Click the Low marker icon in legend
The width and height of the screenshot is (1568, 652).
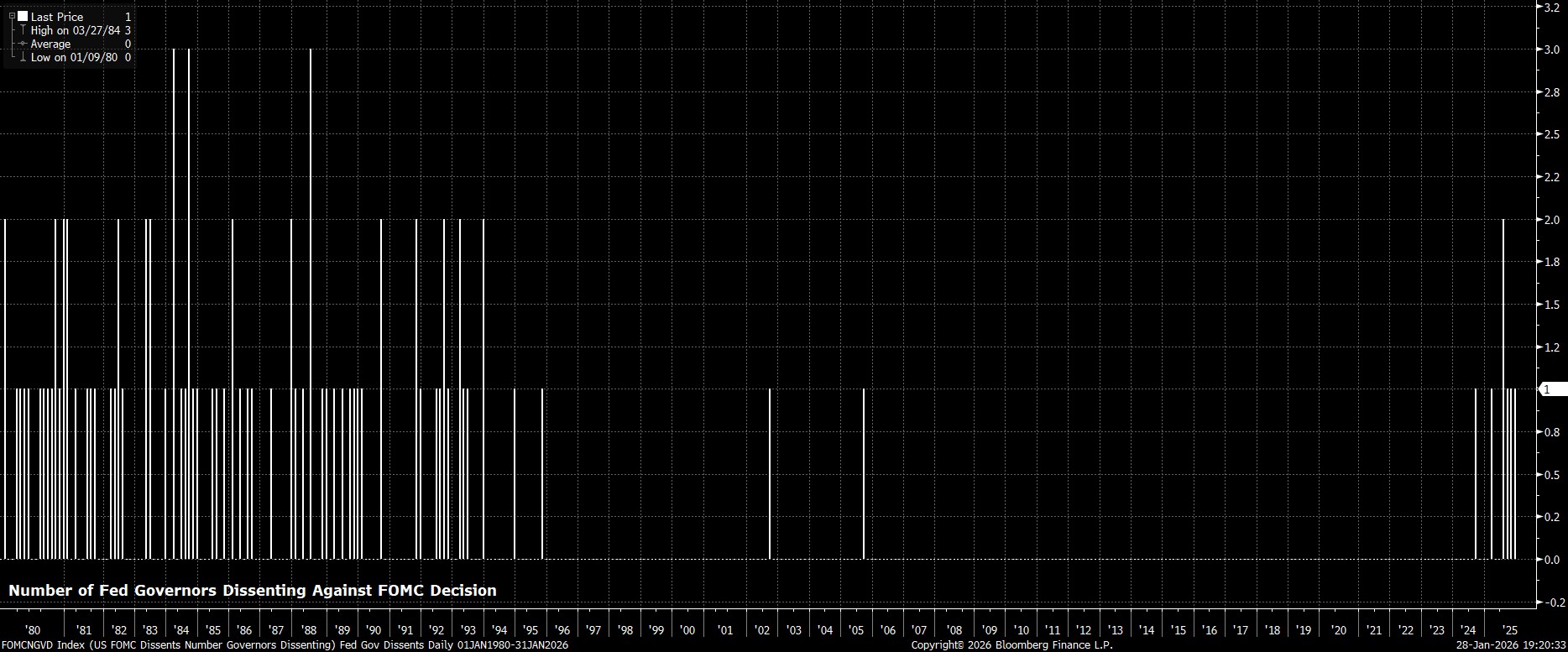(23, 57)
